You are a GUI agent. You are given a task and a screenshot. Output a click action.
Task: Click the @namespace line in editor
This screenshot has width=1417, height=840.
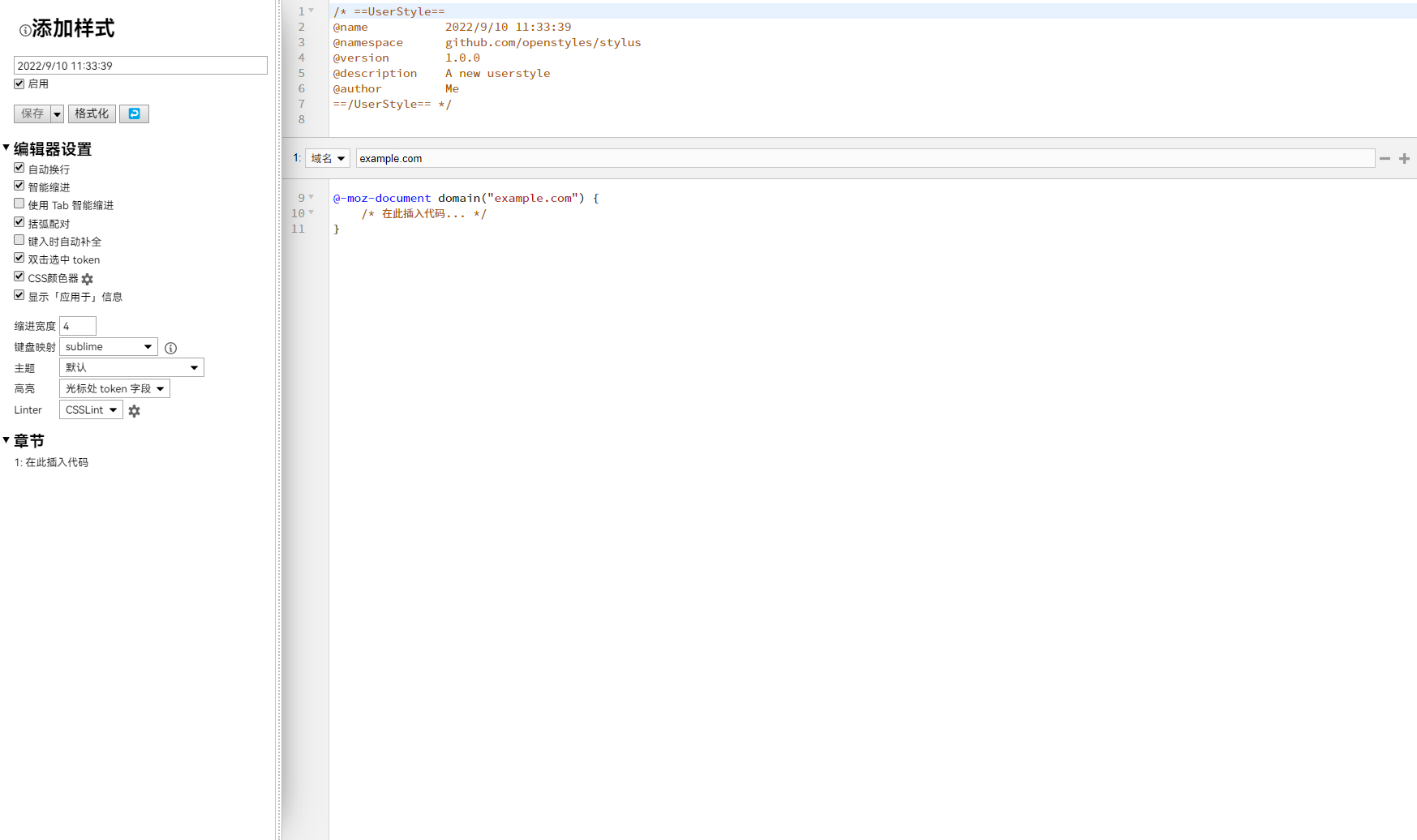pyautogui.click(x=487, y=43)
